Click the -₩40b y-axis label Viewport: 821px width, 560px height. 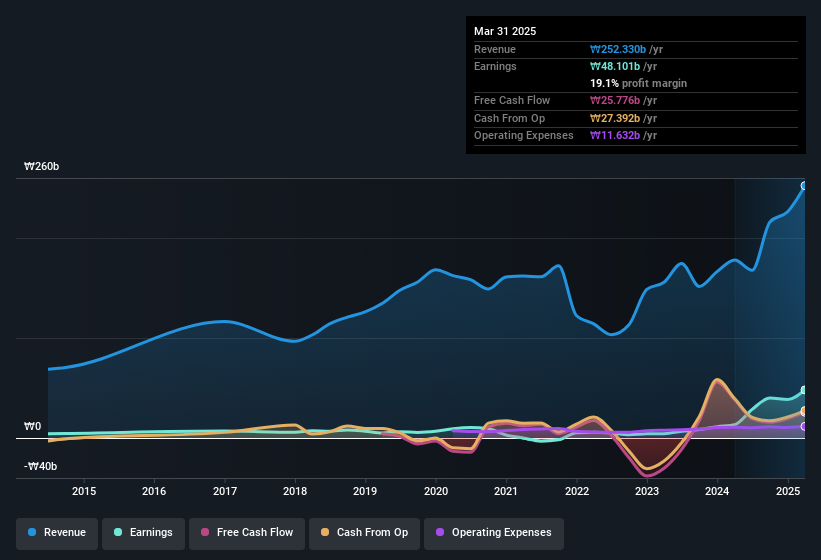[40, 466]
